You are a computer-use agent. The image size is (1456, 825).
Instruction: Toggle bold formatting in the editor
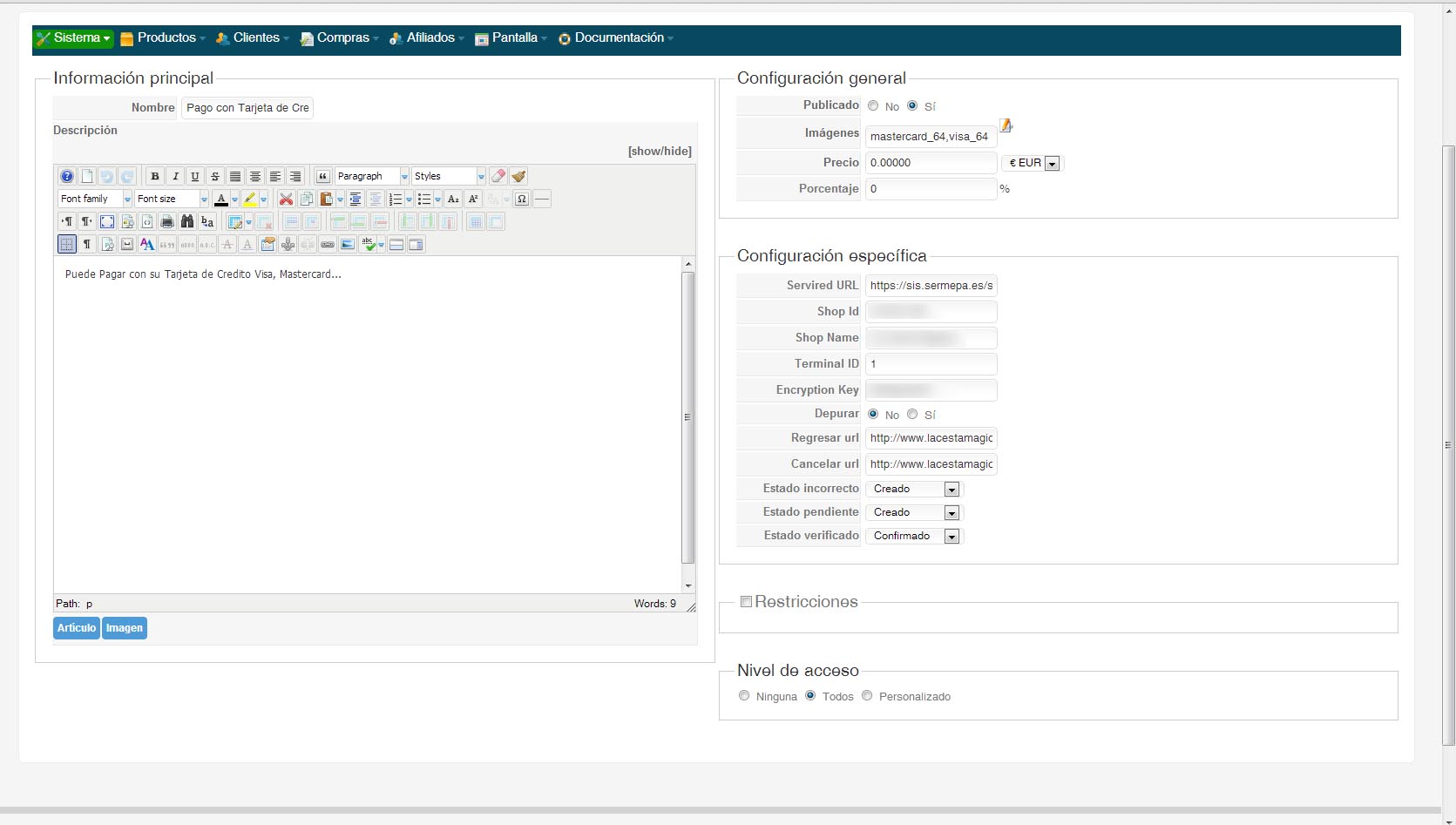pyautogui.click(x=155, y=176)
